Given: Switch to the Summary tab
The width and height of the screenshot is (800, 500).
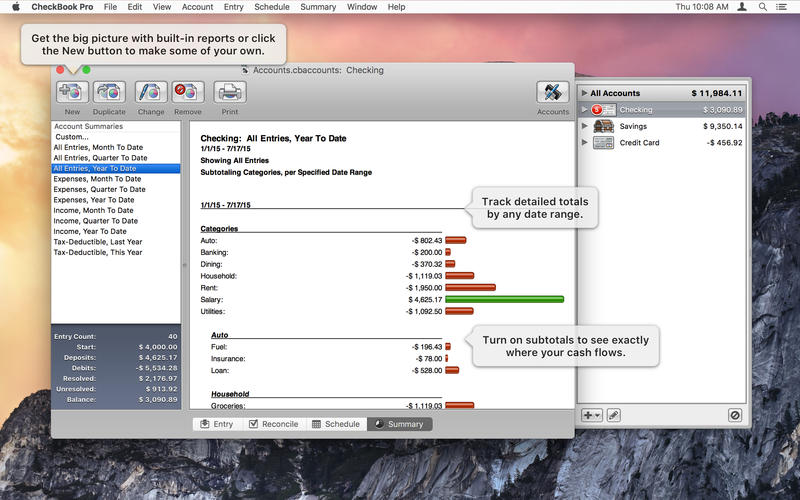Looking at the screenshot, I should [399, 424].
